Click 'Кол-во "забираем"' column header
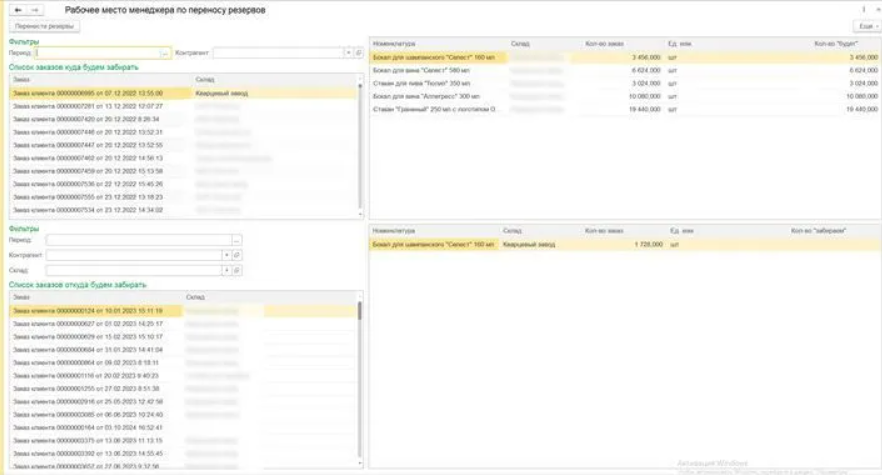The image size is (882, 475). (x=818, y=231)
